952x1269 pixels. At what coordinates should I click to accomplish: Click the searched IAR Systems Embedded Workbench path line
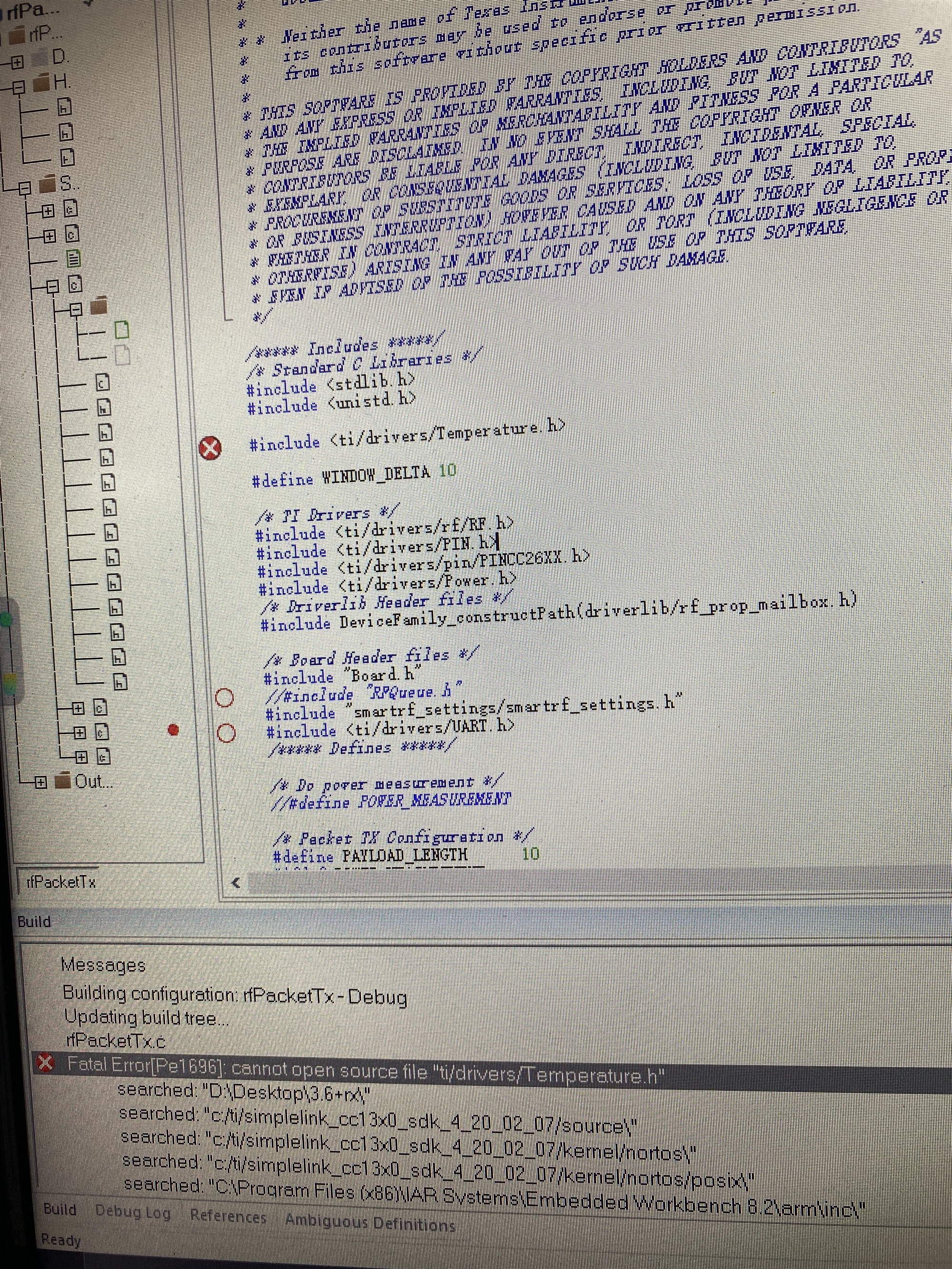[x=495, y=1197]
